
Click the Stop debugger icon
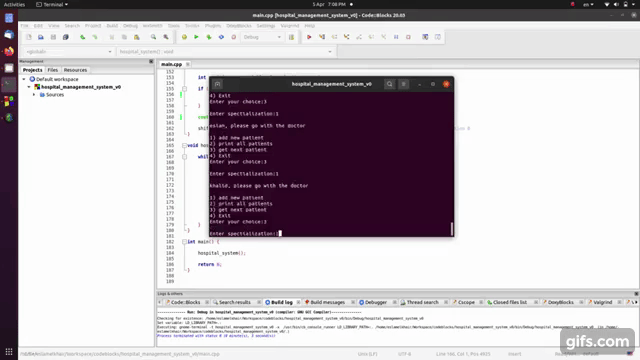(x=408, y=37)
